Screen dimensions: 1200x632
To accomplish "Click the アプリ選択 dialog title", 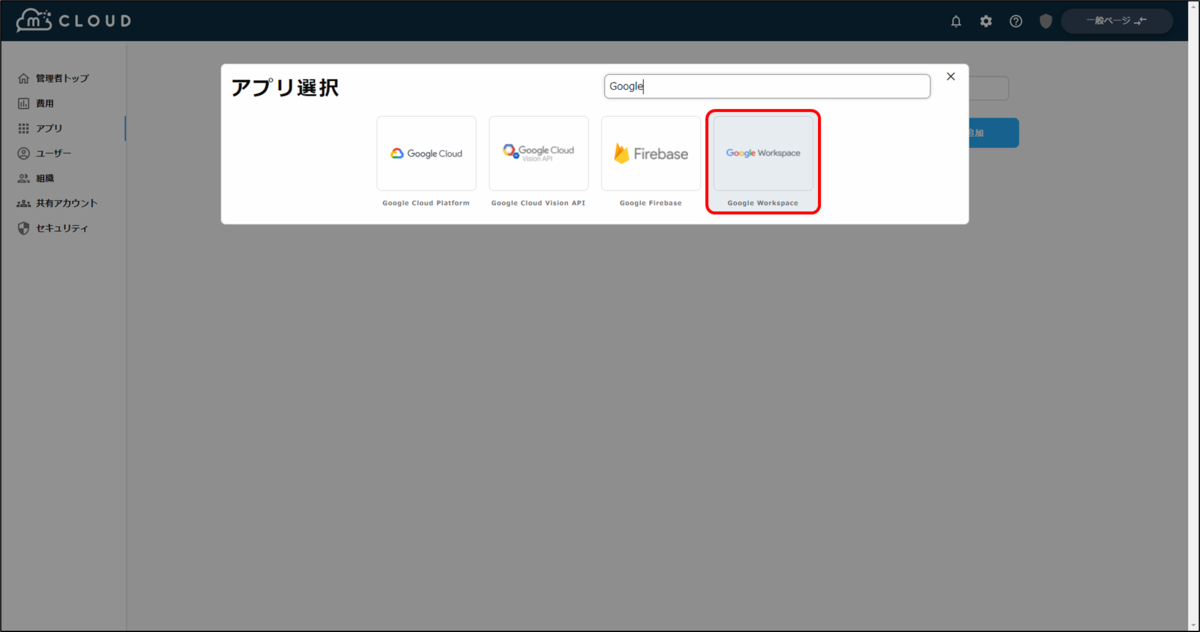I will coord(285,88).
